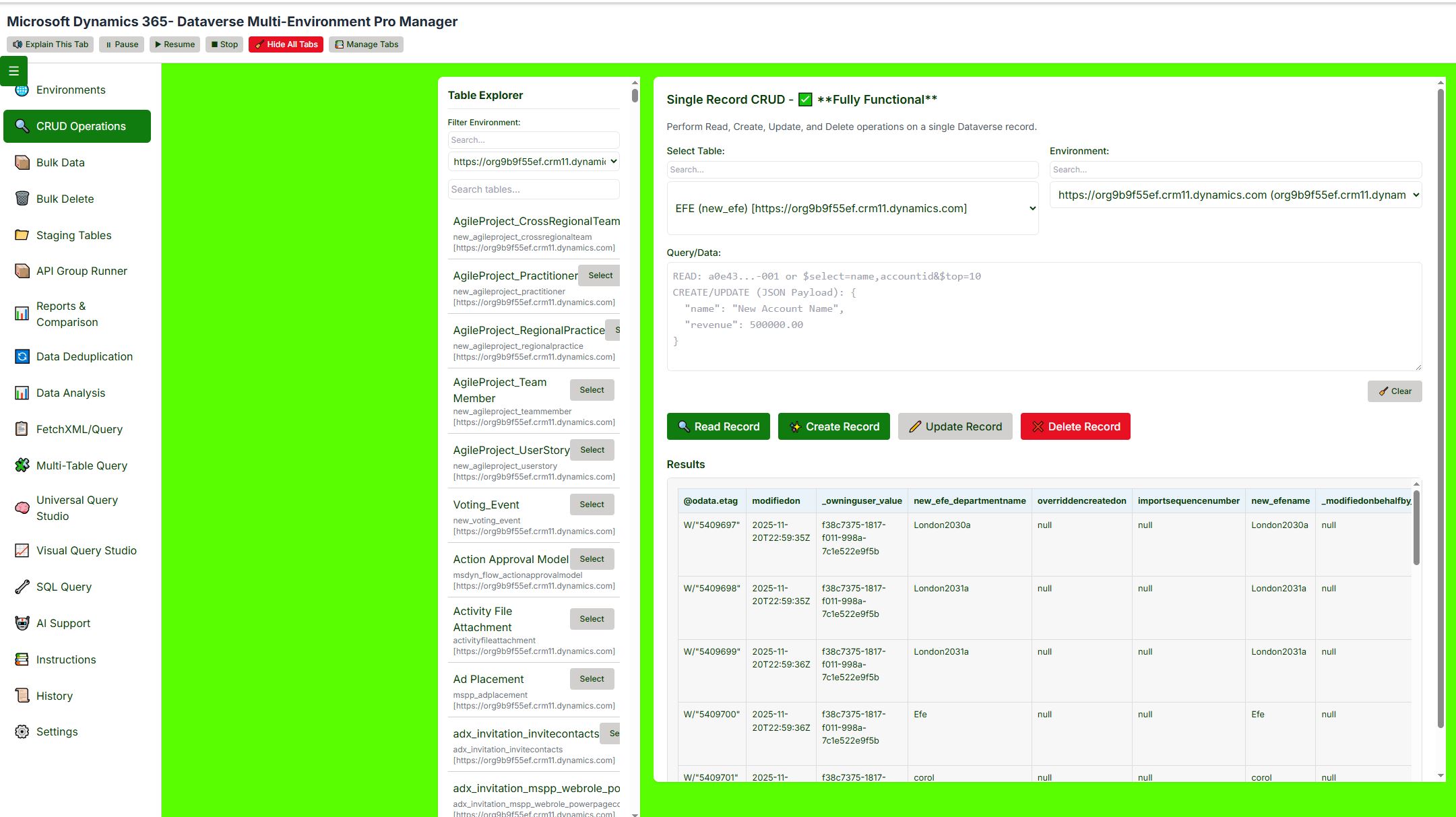Toggle the sidebar with the hamburger menu
The image size is (1456, 817).
13,70
